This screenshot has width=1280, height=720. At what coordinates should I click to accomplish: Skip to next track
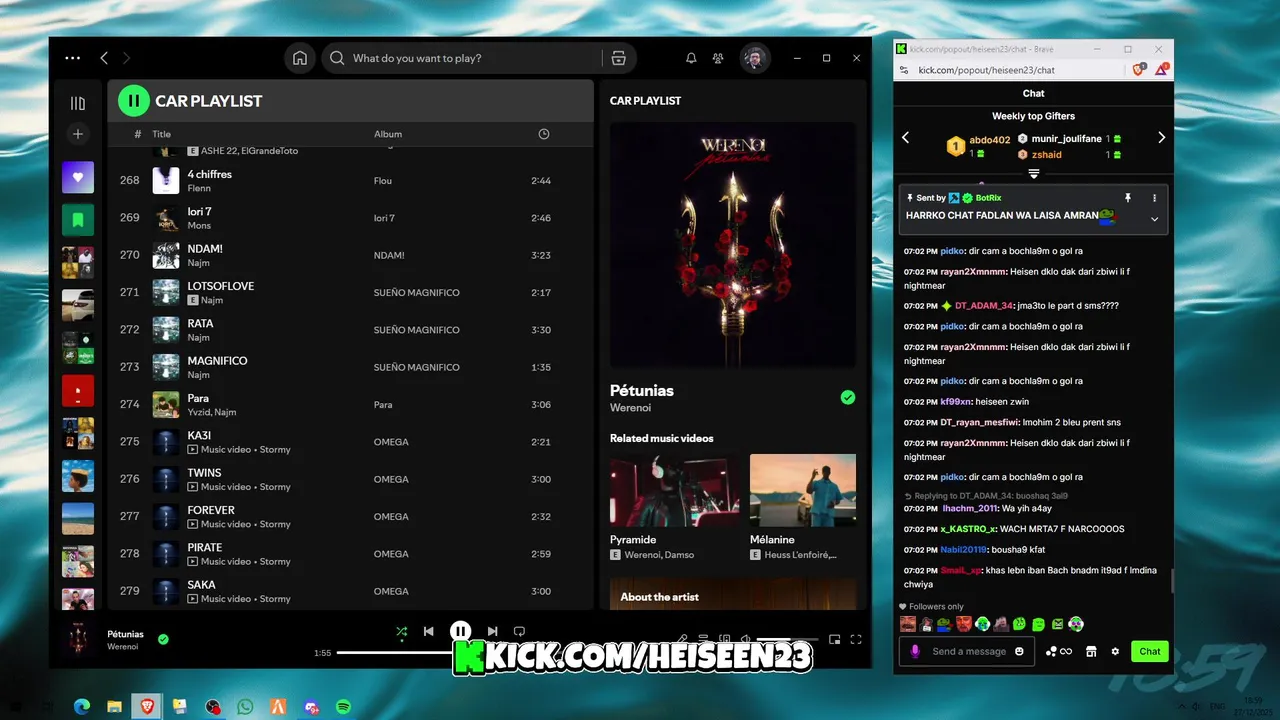492,631
